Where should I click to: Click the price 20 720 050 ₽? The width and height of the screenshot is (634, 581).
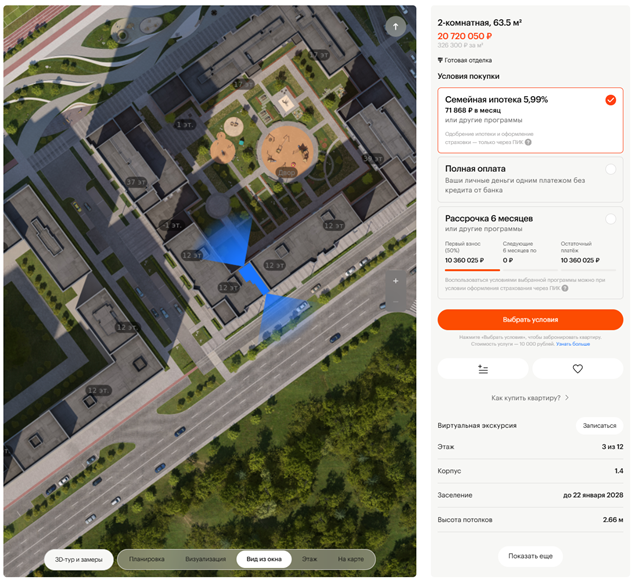click(x=464, y=36)
